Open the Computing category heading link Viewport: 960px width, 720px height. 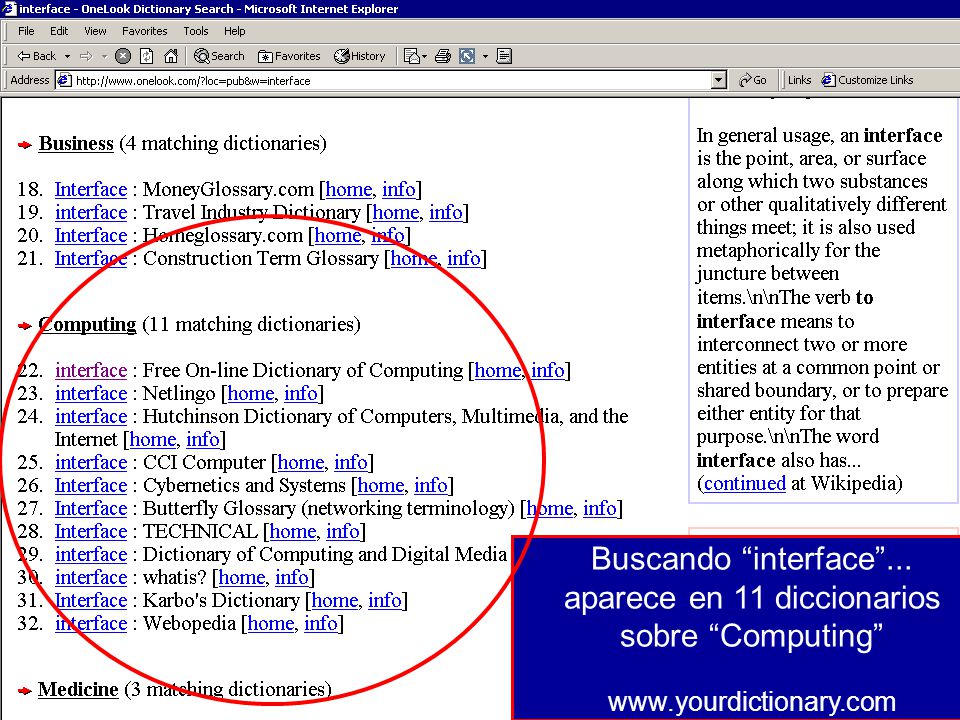[x=87, y=324]
